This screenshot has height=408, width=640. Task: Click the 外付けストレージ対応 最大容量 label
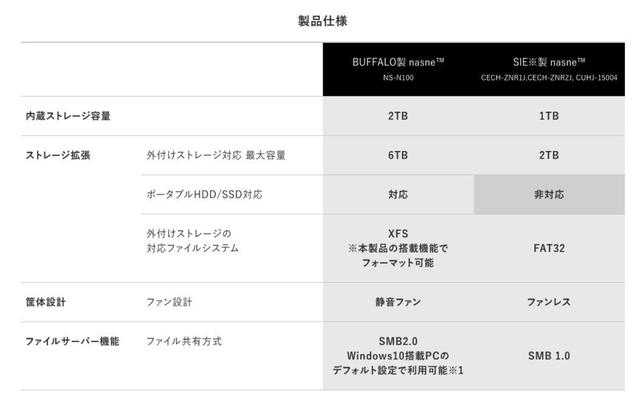click(x=216, y=155)
